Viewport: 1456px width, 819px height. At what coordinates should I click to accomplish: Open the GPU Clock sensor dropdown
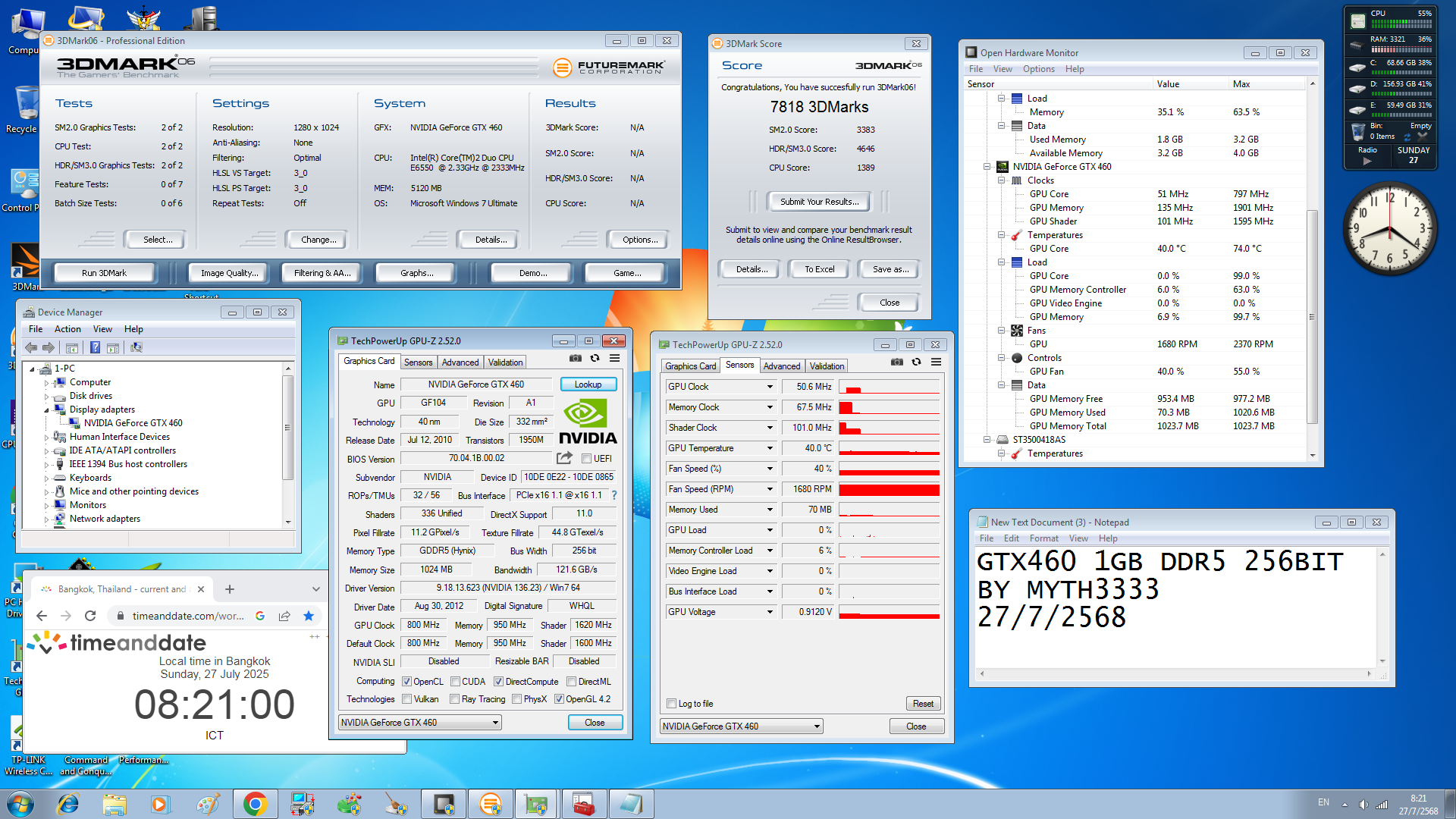click(770, 387)
